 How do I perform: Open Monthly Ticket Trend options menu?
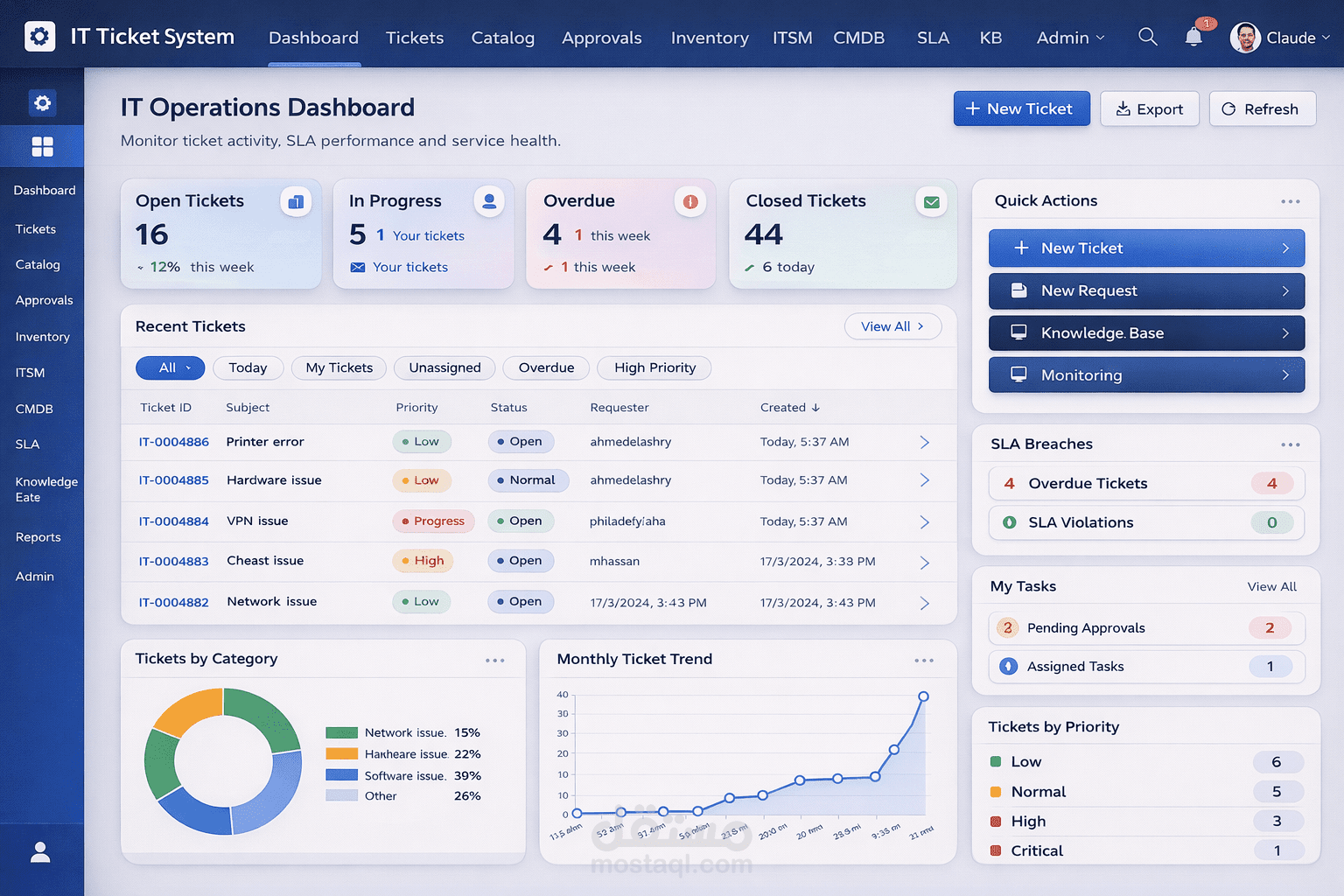click(x=924, y=661)
